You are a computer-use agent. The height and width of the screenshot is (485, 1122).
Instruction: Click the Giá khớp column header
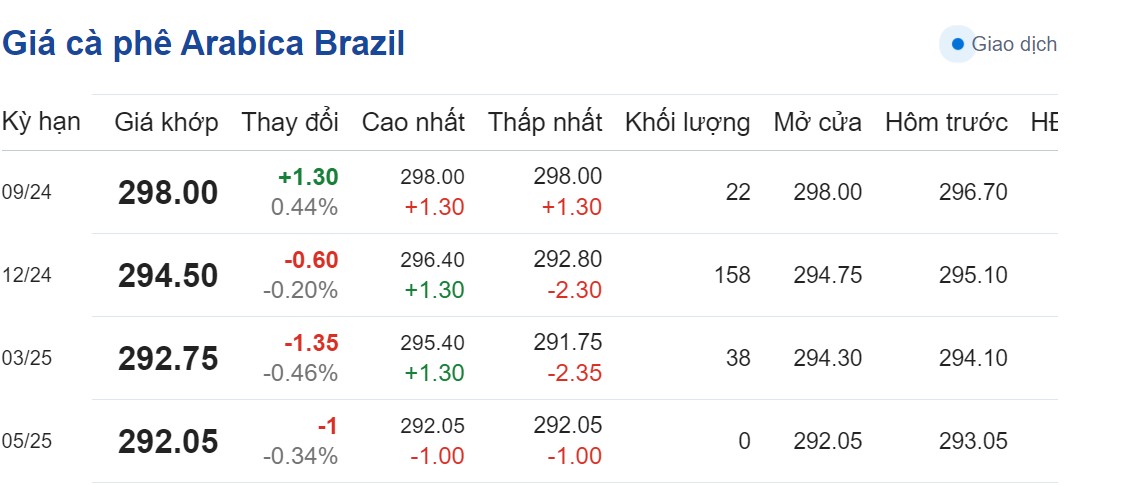click(166, 123)
